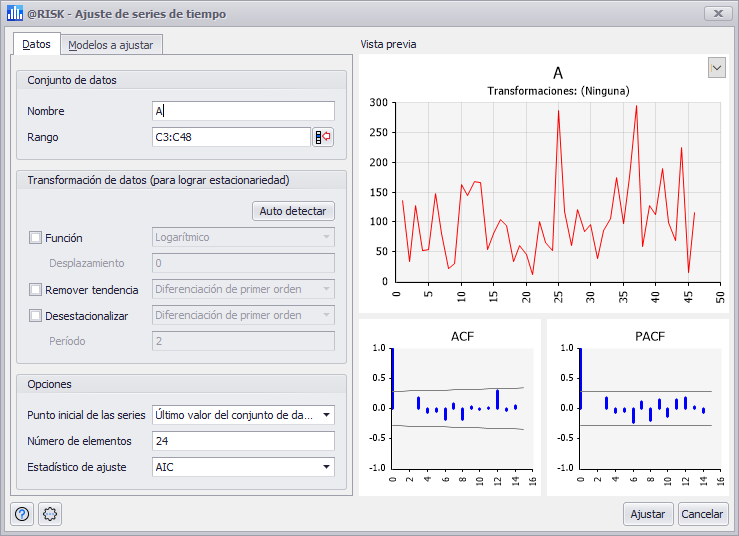The height and width of the screenshot is (536, 739).
Task: Click the Auto detectar button
Action: tap(292, 211)
